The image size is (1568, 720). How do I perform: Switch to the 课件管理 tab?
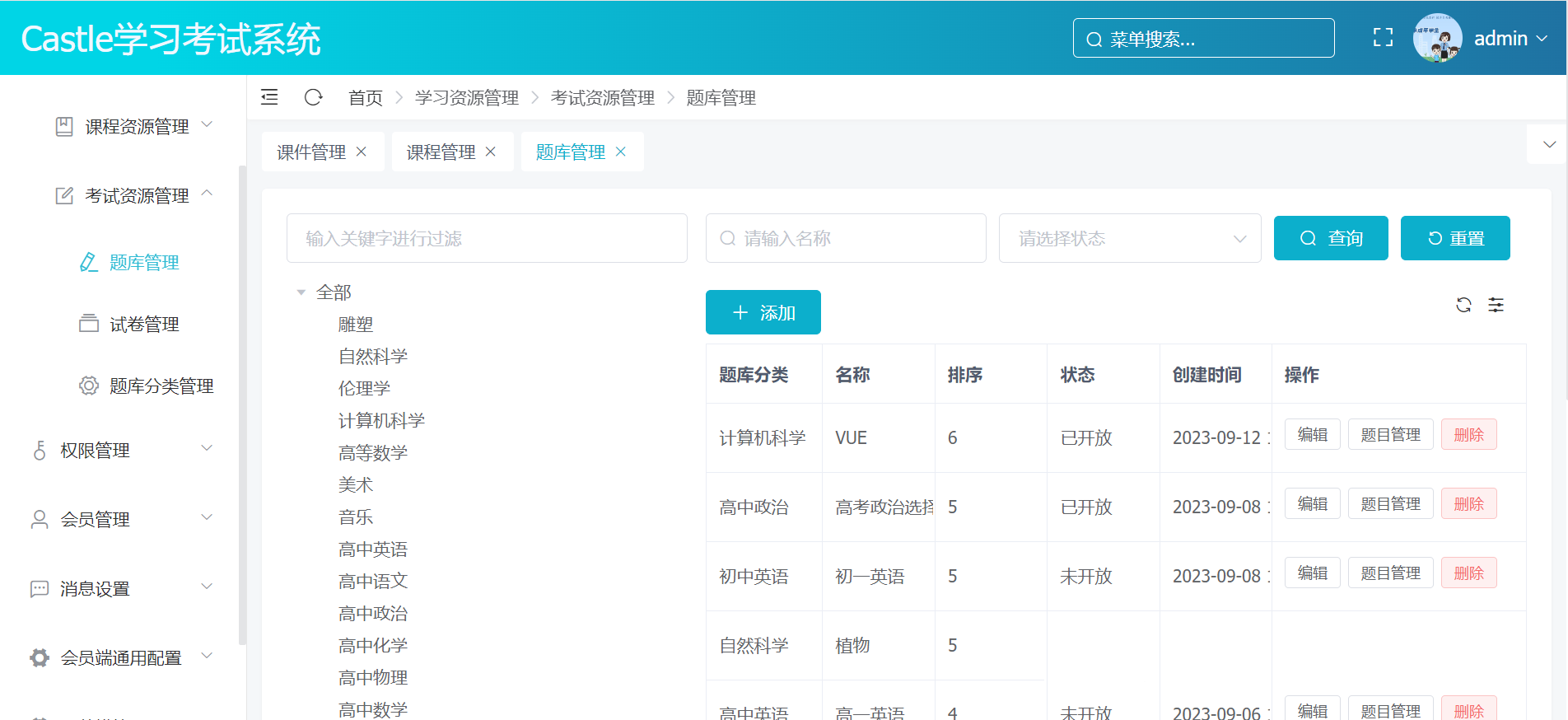(x=311, y=152)
